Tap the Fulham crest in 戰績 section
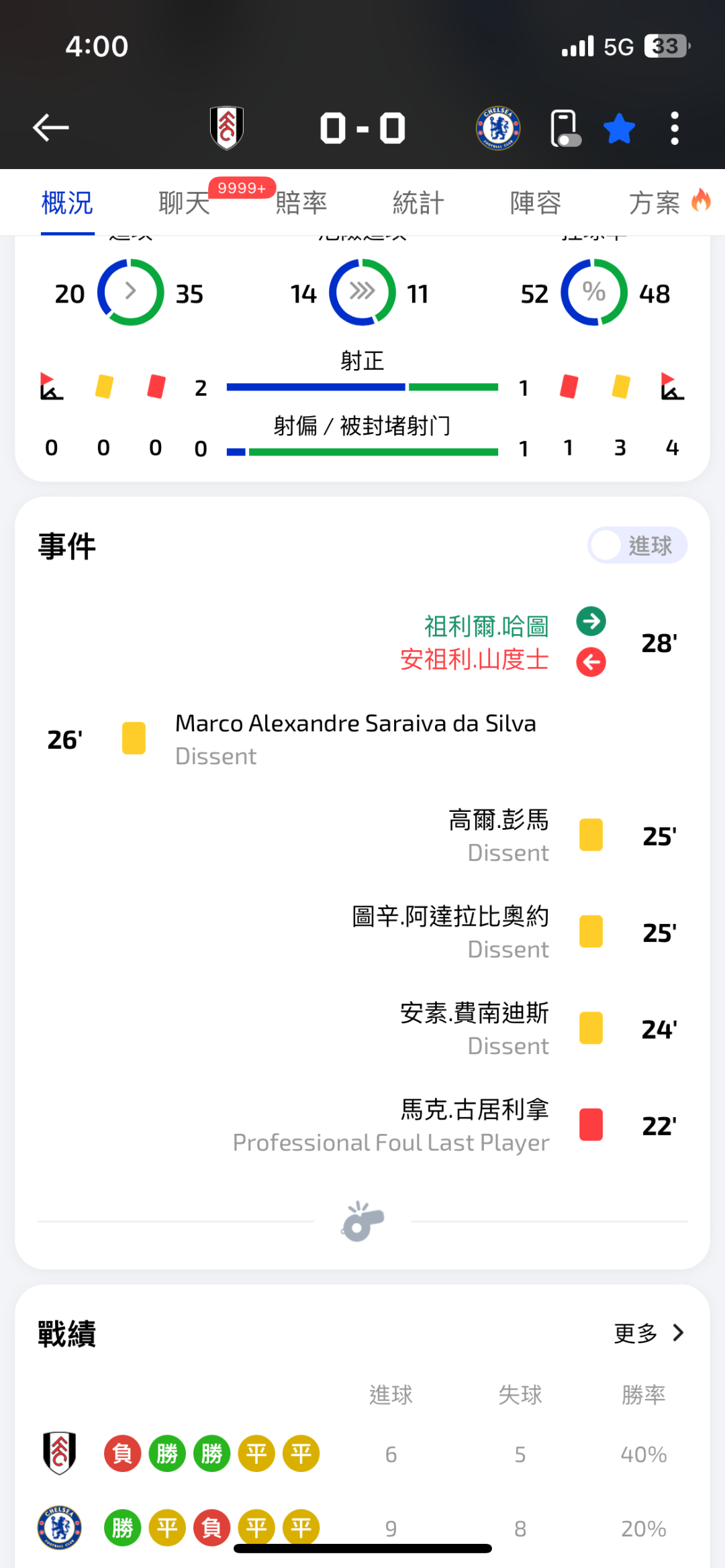 tap(59, 1453)
